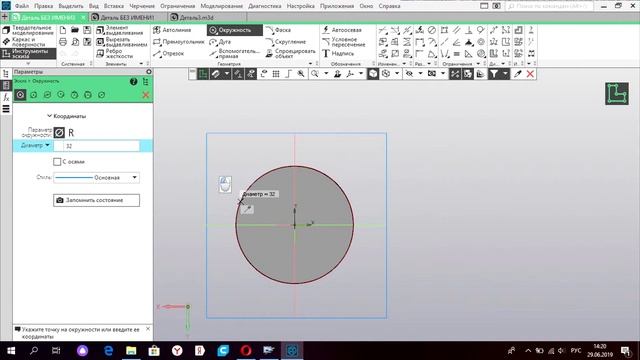This screenshot has height=360, width=640.
Task: Create a new document icon
Action: pos(63,30)
